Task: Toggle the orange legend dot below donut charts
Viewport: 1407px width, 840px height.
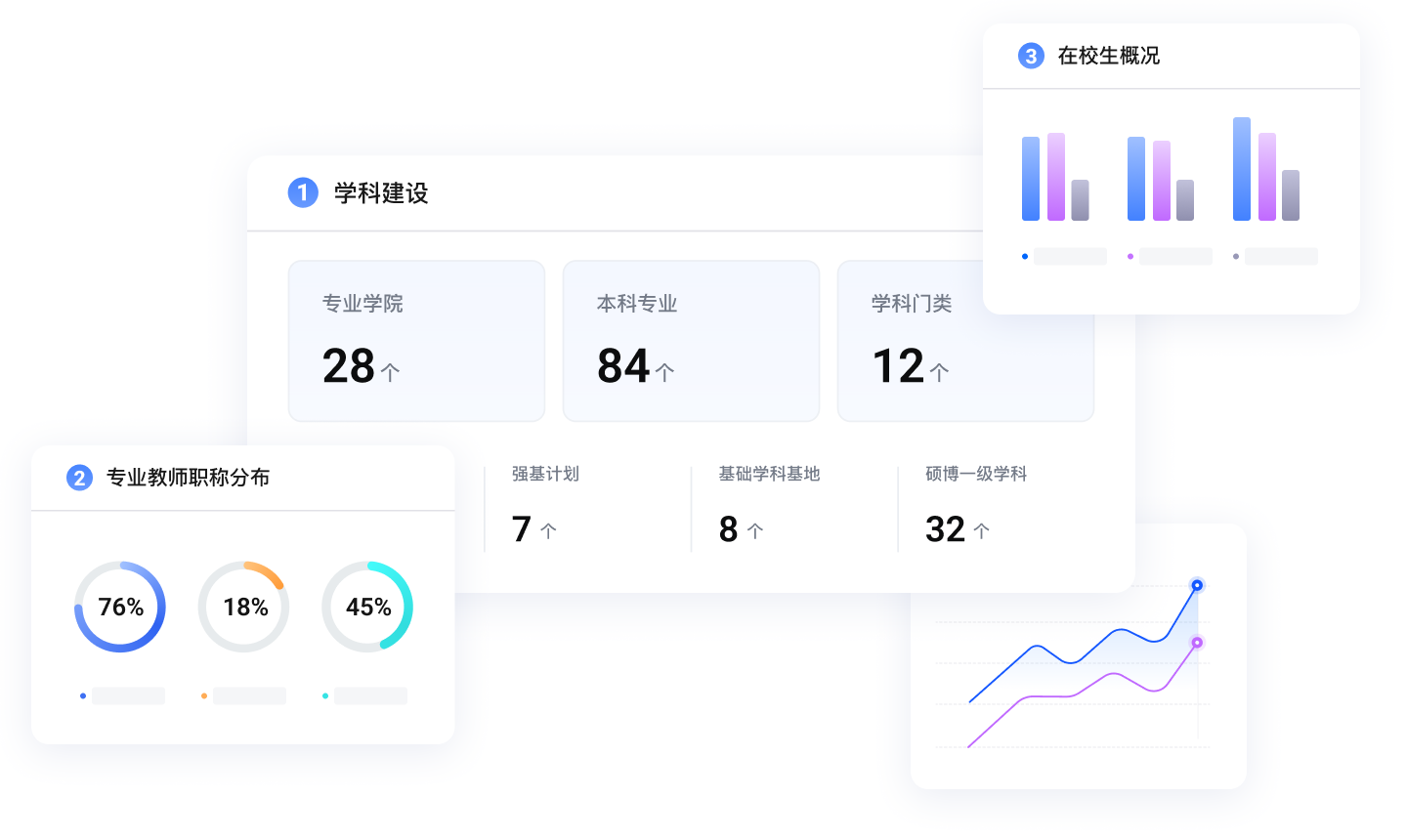Action: point(205,695)
